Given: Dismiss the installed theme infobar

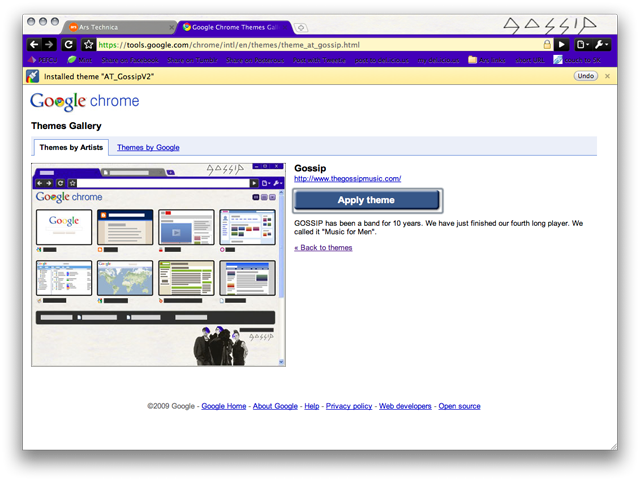Looking at the screenshot, I should click(x=607, y=76).
